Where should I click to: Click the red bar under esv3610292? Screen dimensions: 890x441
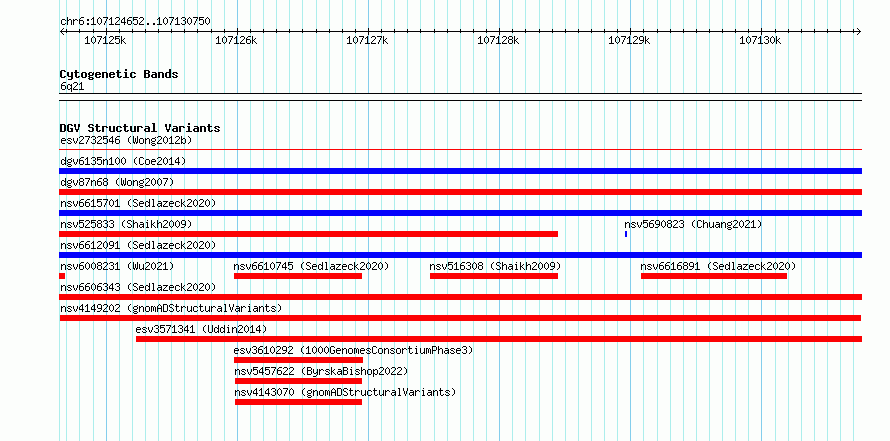[299, 360]
